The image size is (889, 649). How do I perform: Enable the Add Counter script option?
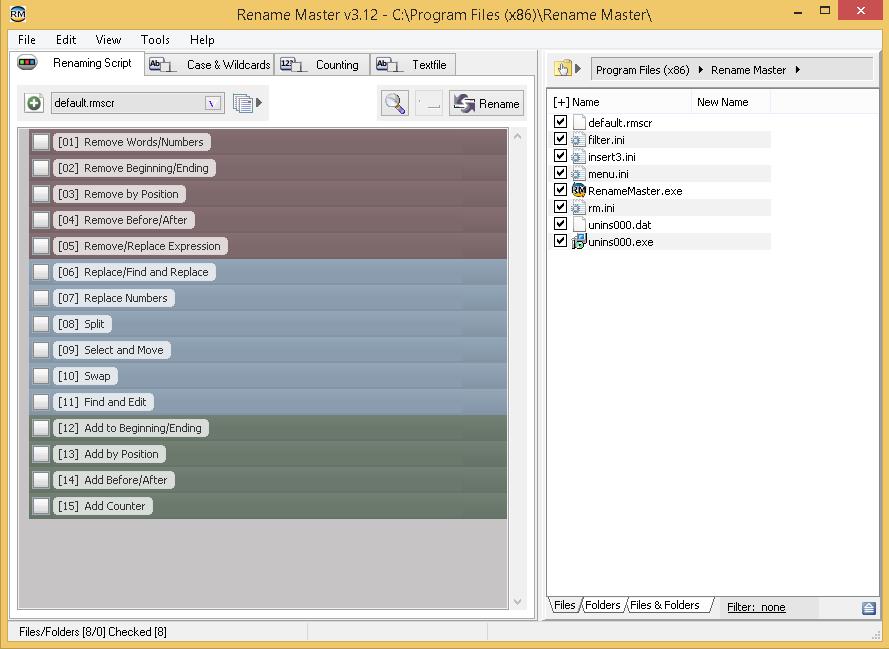[40, 506]
